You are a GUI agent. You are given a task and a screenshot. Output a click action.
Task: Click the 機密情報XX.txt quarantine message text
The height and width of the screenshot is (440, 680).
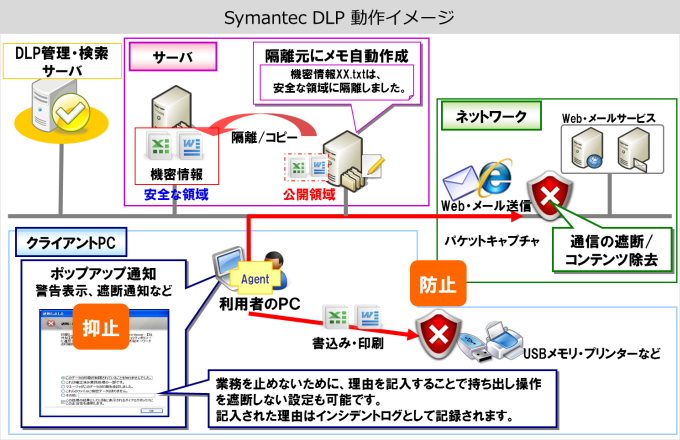[339, 81]
